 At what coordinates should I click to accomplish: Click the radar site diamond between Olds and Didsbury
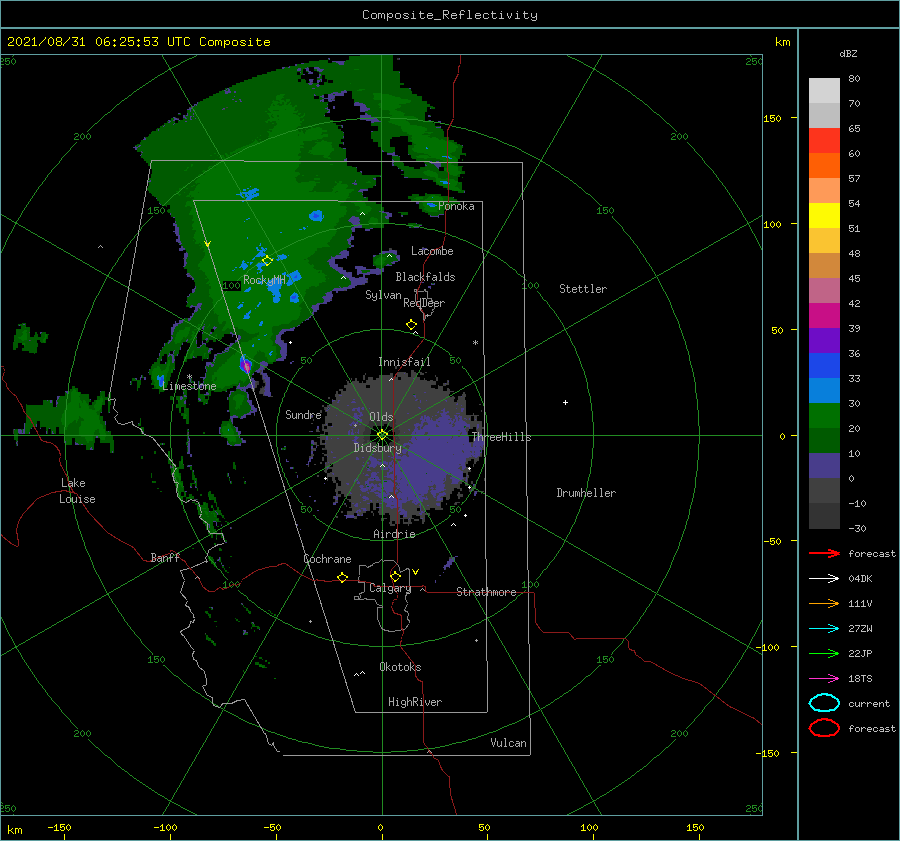[382, 435]
